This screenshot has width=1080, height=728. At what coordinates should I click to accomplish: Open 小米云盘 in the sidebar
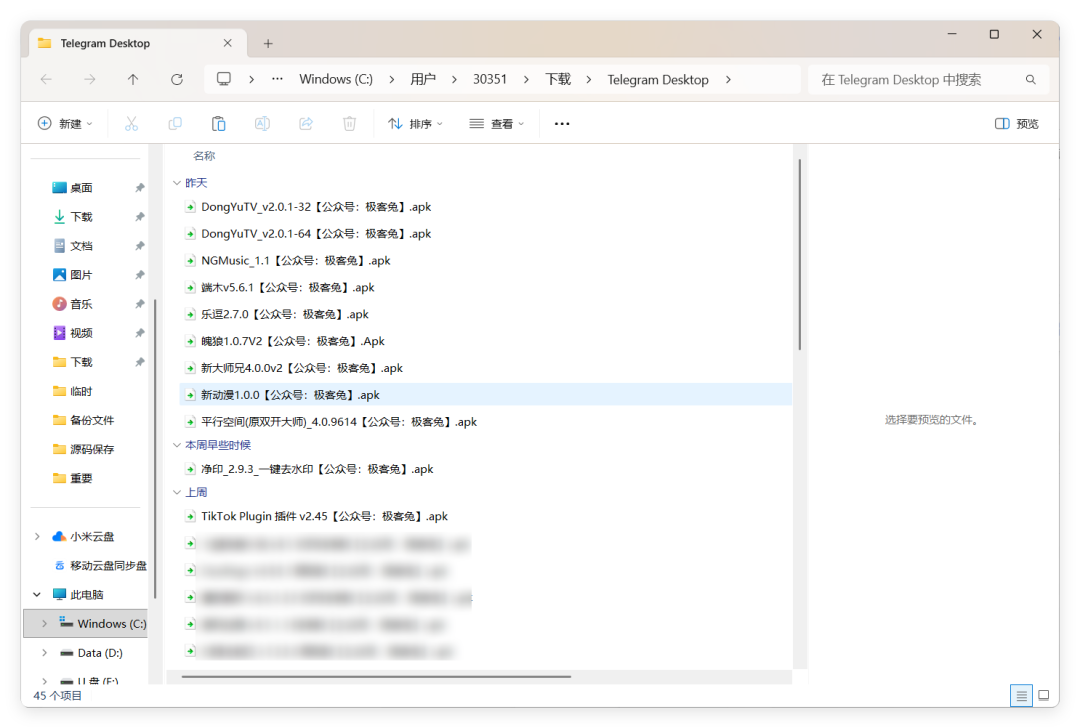pyautogui.click(x=92, y=537)
